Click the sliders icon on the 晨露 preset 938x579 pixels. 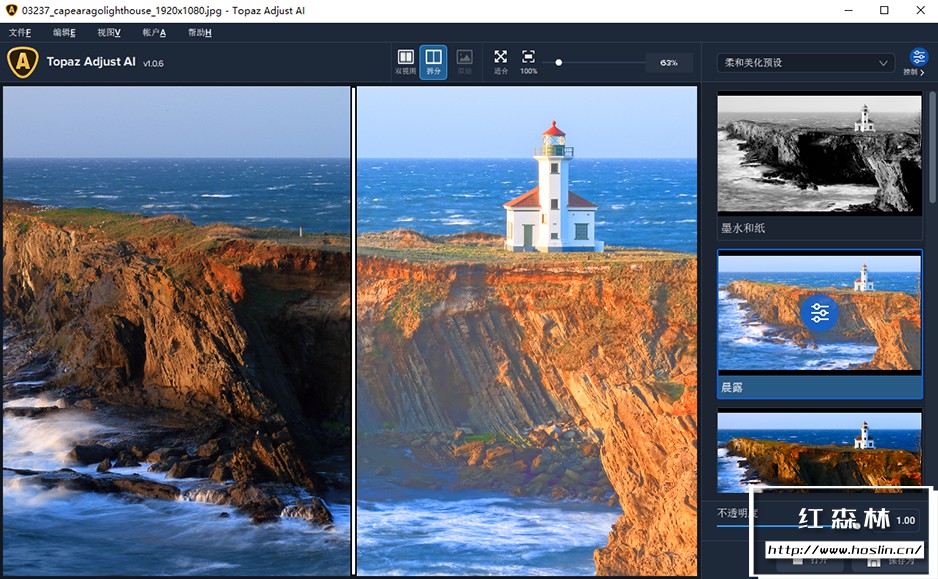[819, 313]
